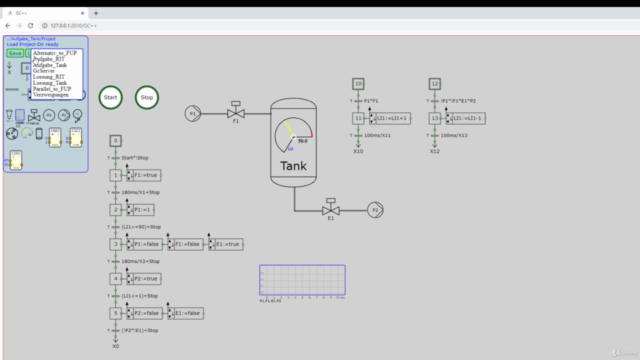640x360 pixels.
Task: Select the fan/motor icon in palette
Action: coord(12,133)
